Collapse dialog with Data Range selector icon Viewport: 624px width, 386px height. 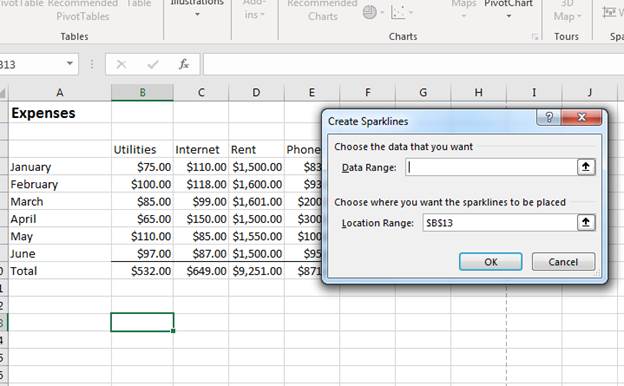(586, 167)
